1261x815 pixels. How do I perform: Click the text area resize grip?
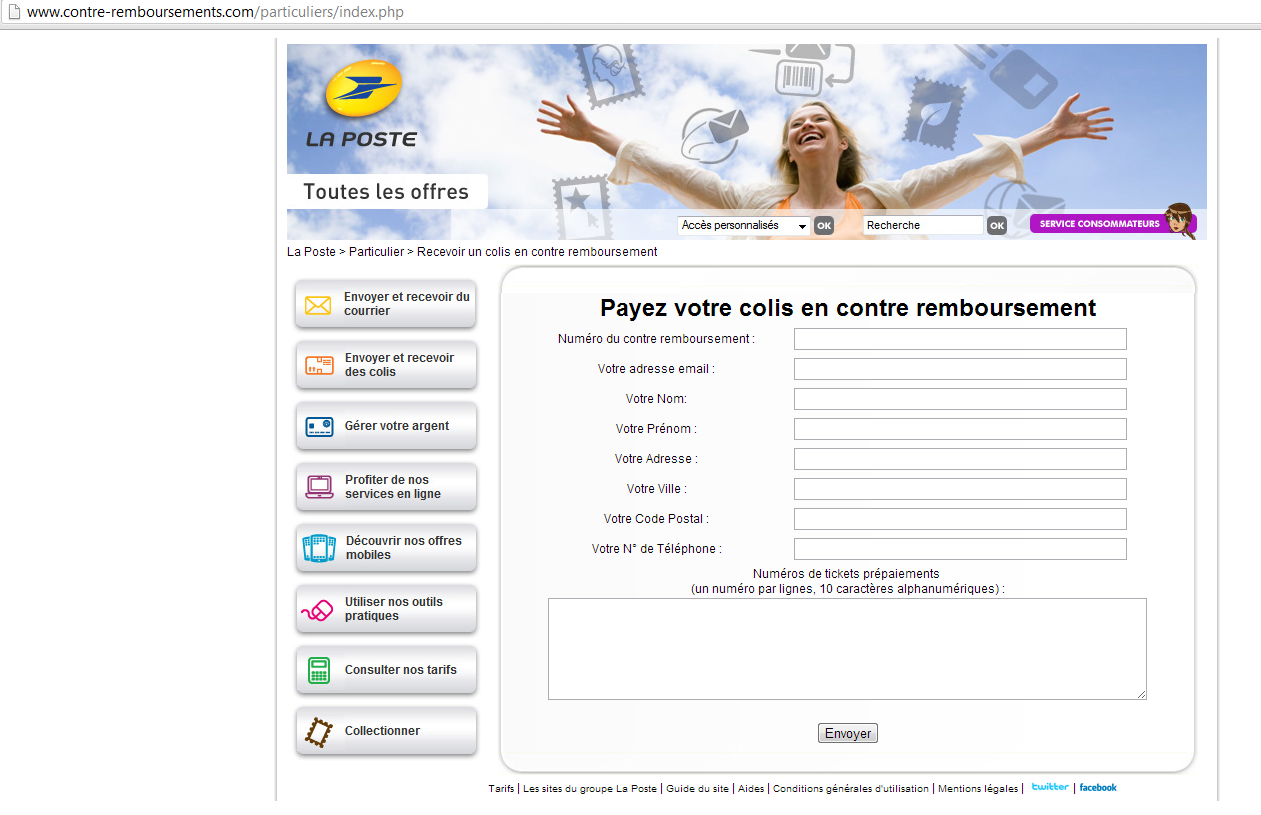pos(1141,694)
